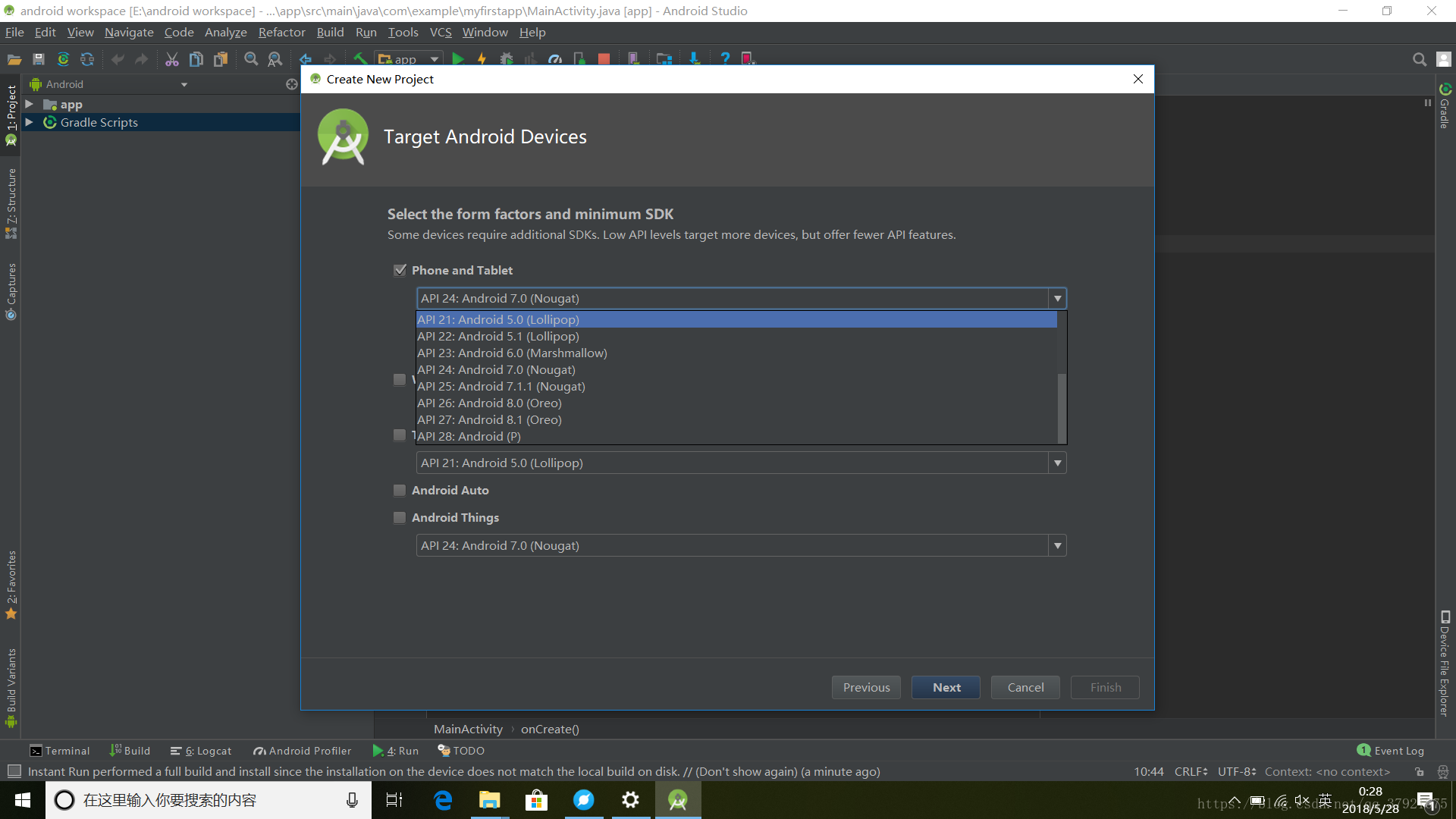1456x819 pixels.
Task: Select API 22: Android 5.1 (Lollipop)
Action: point(736,336)
